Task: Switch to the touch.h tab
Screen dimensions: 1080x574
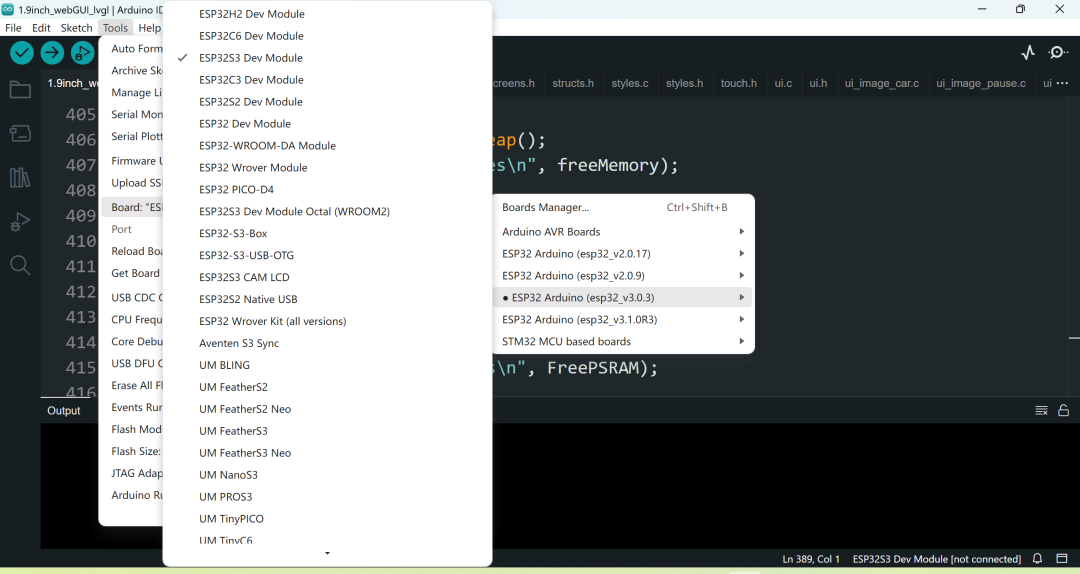Action: [x=738, y=83]
